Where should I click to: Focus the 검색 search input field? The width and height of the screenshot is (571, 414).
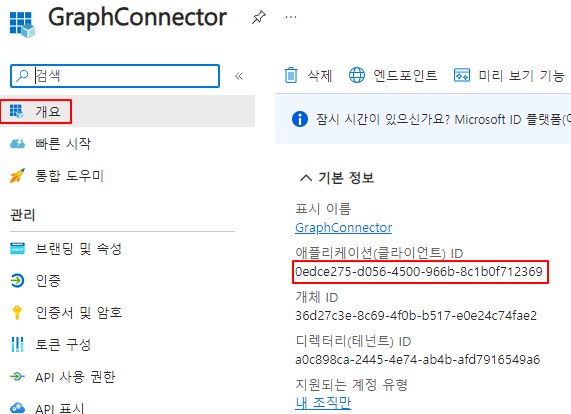(115, 76)
